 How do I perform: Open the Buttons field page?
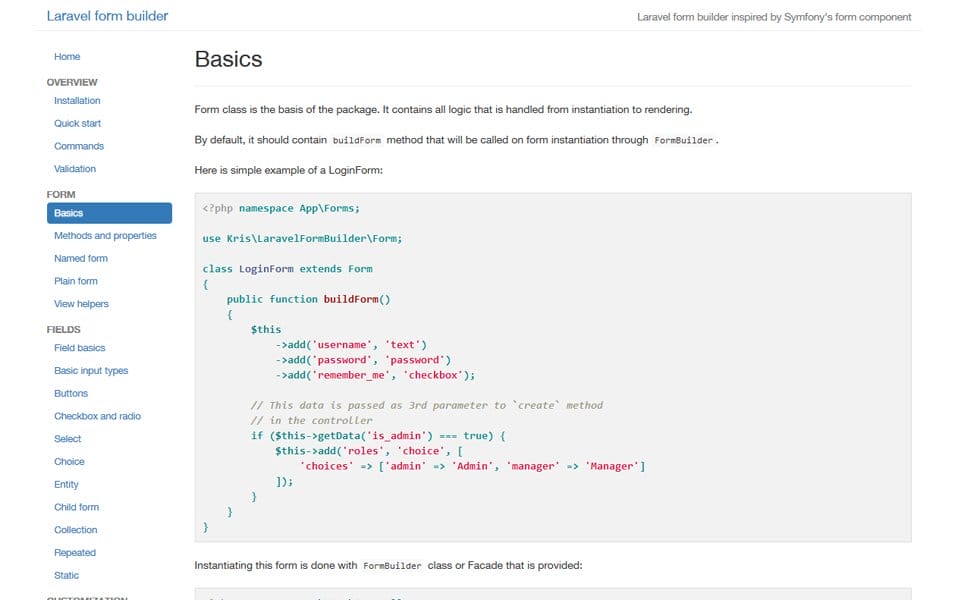(x=71, y=393)
